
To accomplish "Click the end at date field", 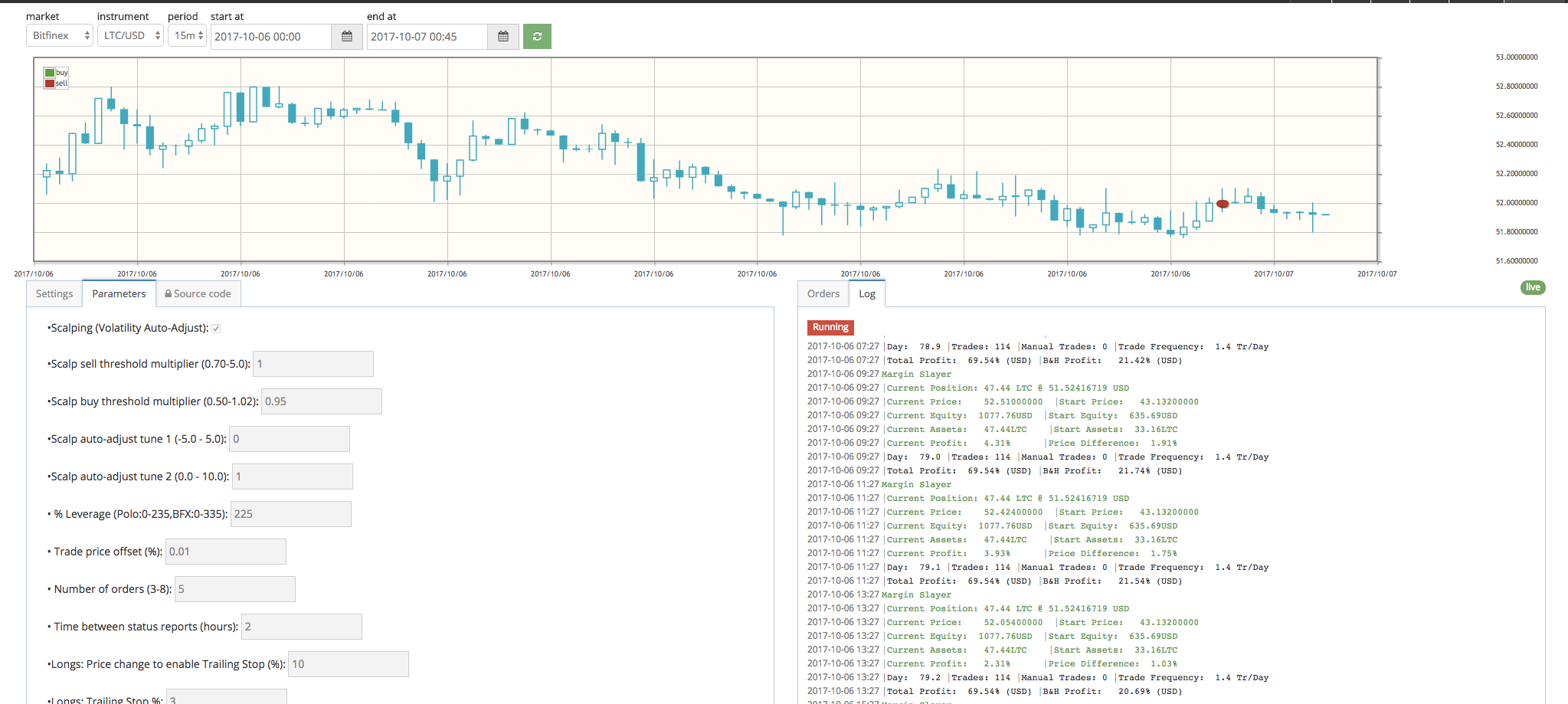I will point(427,37).
